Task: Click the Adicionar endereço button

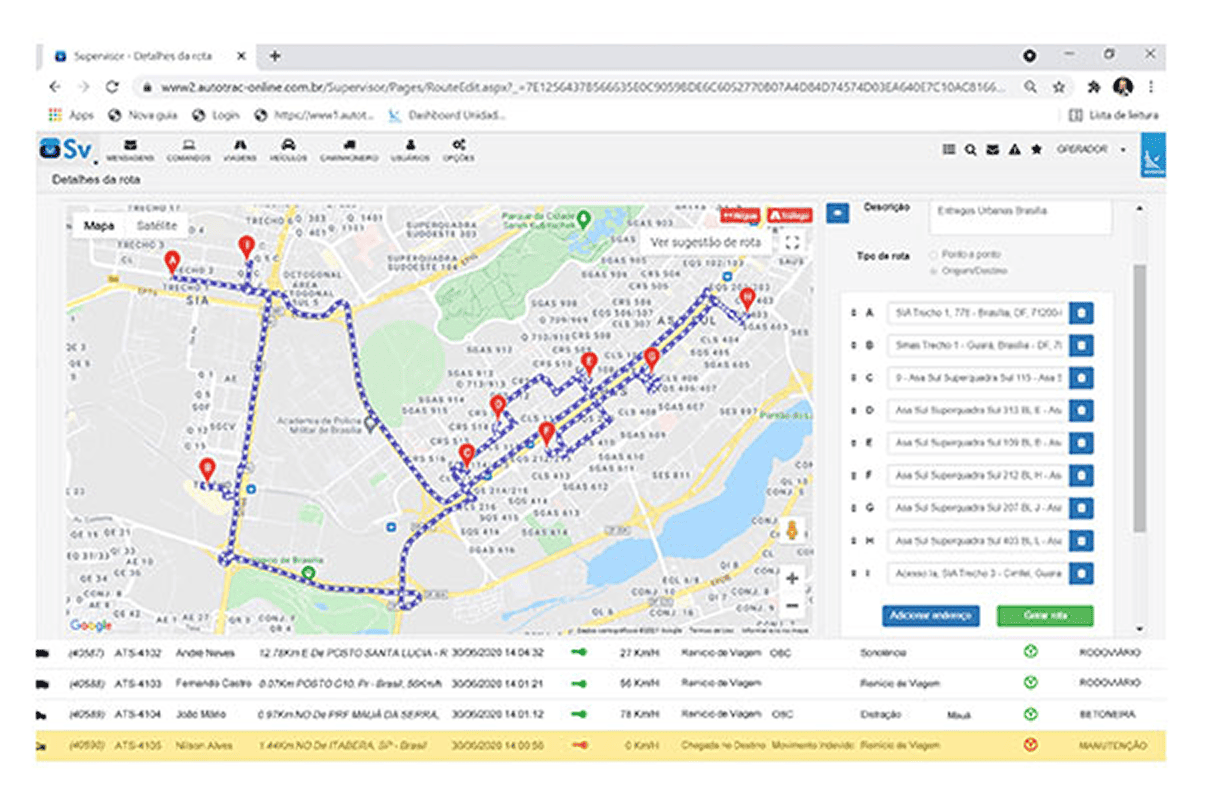Action: tap(930, 616)
